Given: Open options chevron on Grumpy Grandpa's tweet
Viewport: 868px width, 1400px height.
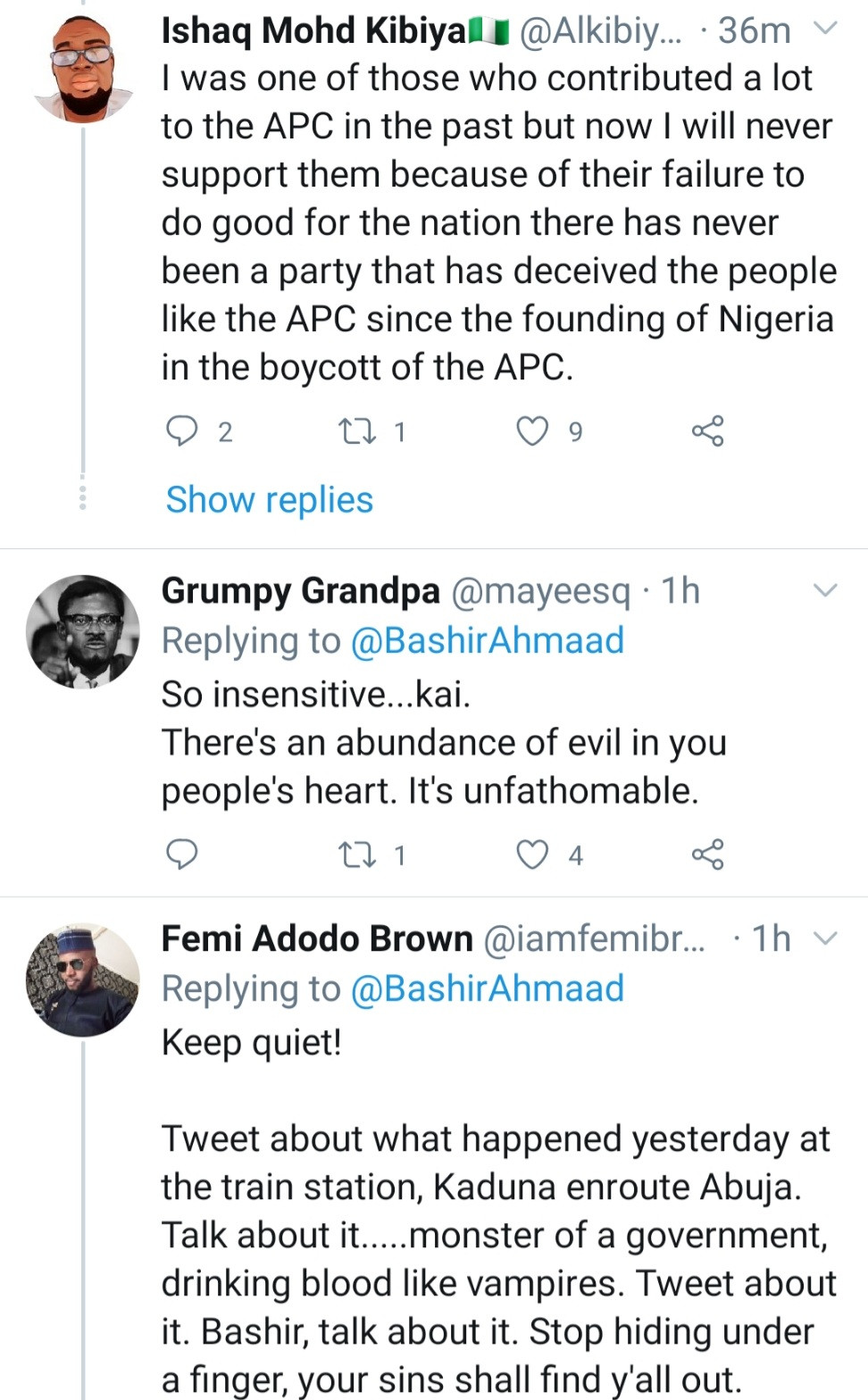Looking at the screenshot, I should pos(826,590).
